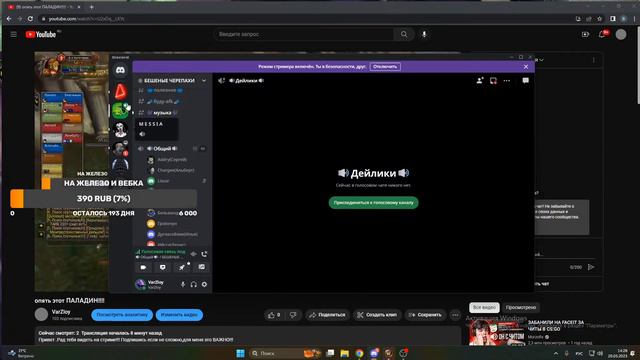The width and height of the screenshot is (640, 360).
Task: Open File Explorer from the taskbar
Action: (344, 353)
